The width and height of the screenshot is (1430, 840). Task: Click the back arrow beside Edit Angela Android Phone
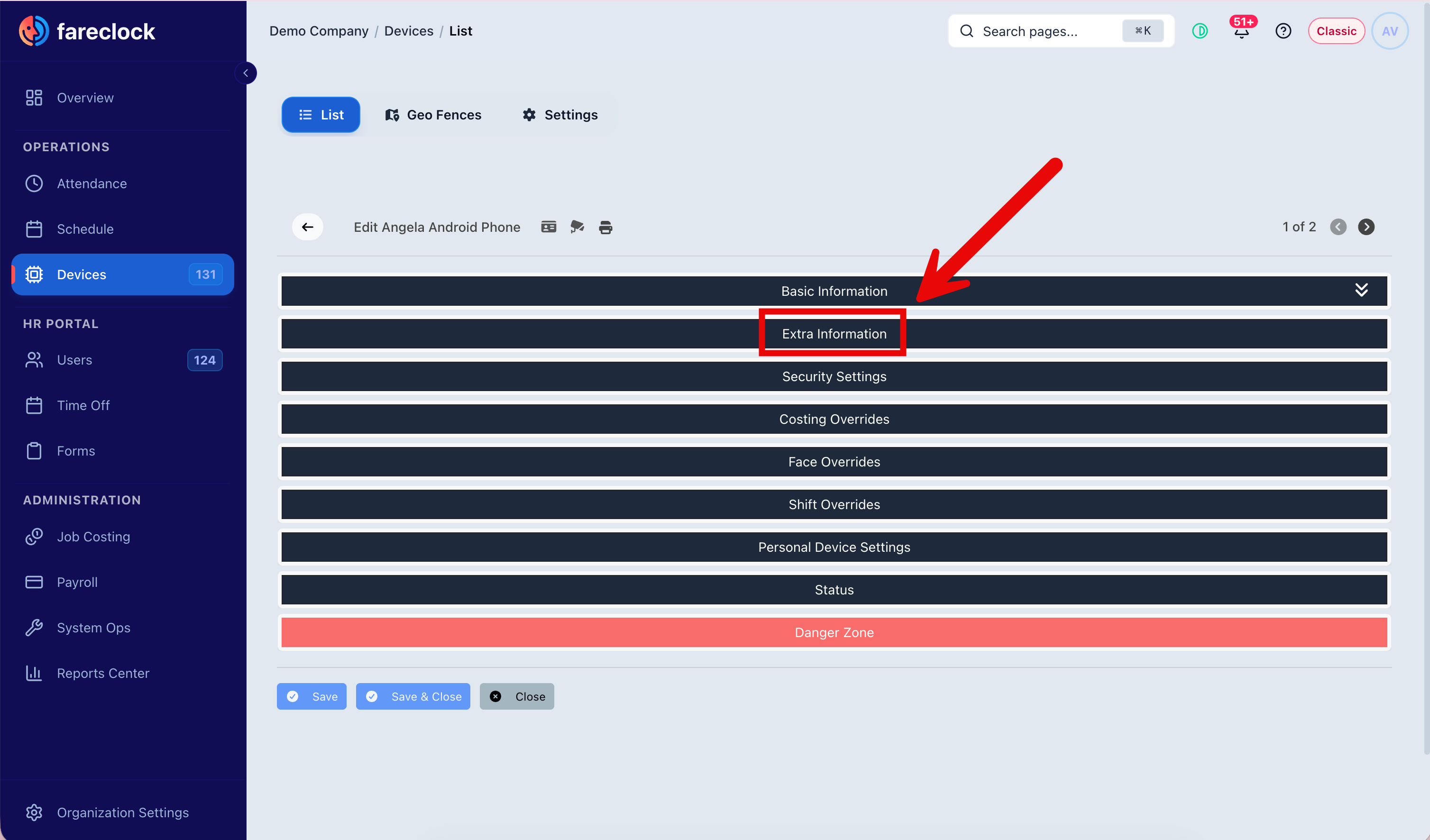click(x=308, y=227)
